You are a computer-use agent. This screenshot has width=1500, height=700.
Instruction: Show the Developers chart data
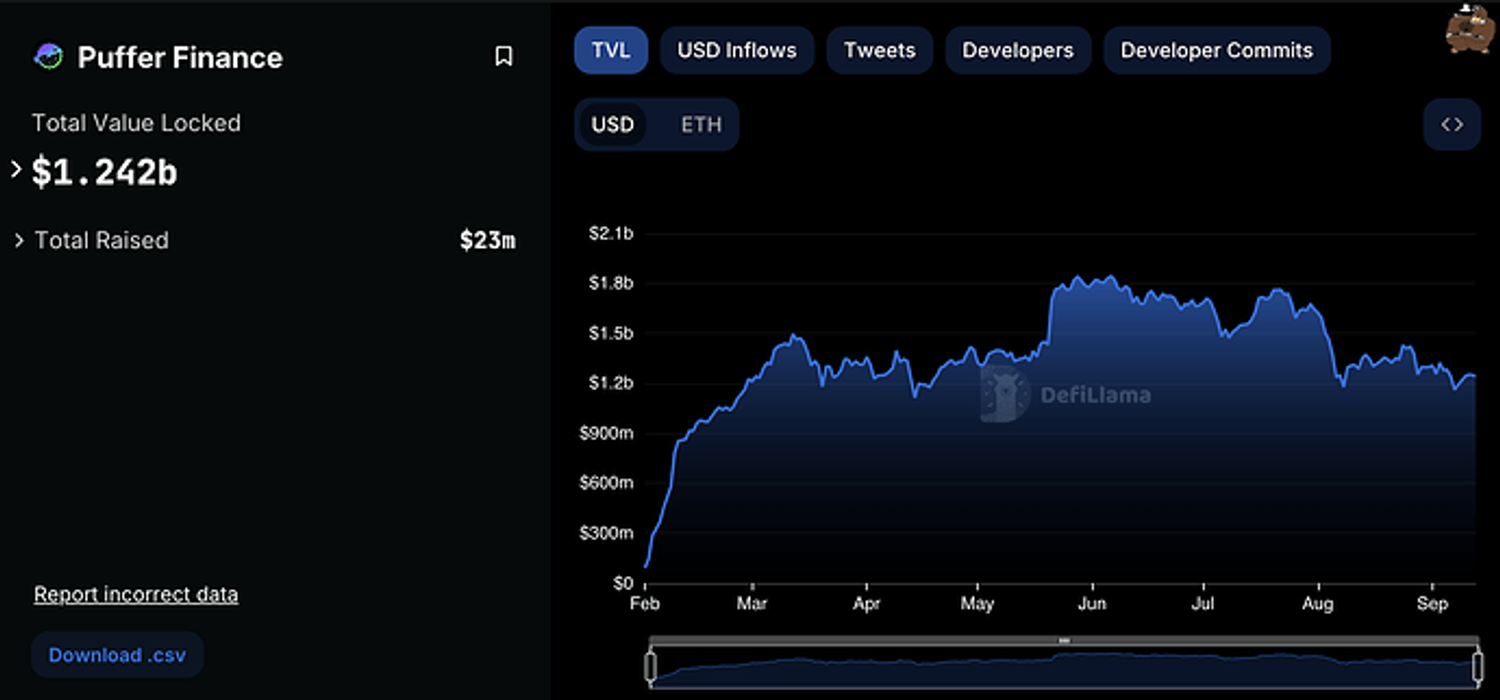point(1017,50)
